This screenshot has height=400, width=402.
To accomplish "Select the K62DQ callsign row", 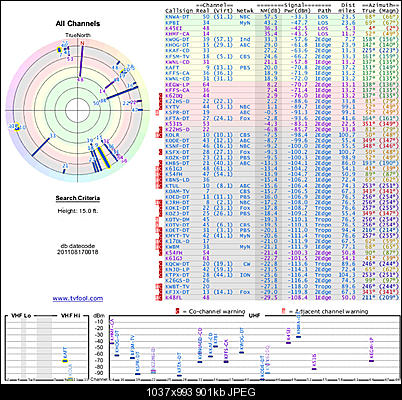I will point(282,96).
